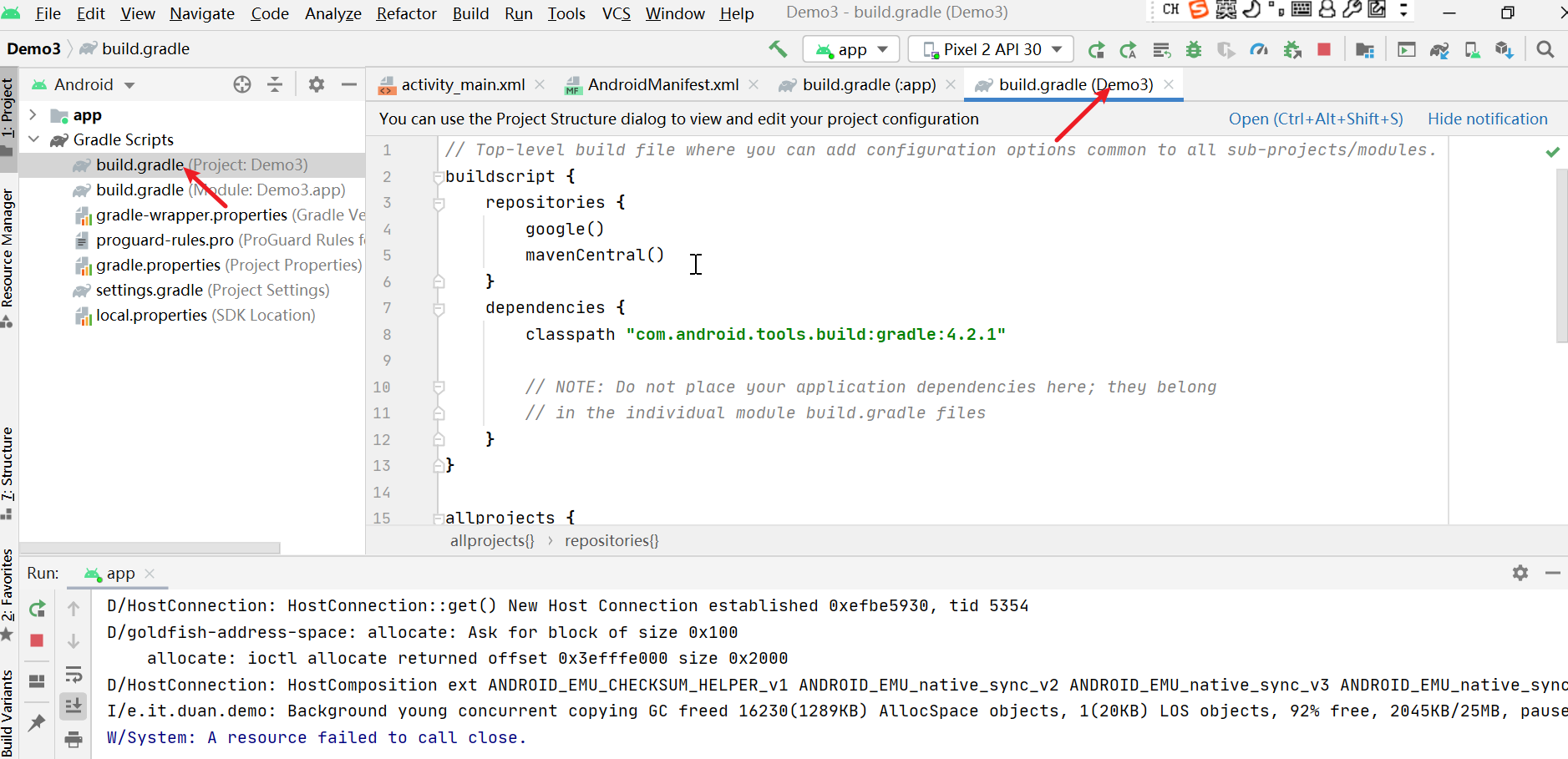Toggle scroll to end in Run console
The width and height of the screenshot is (1568, 759).
point(74,706)
